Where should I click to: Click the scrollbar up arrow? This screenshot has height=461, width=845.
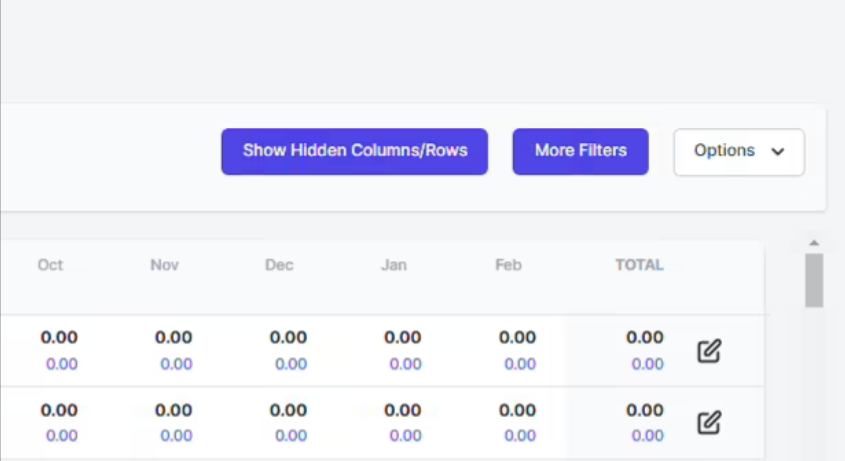point(814,243)
